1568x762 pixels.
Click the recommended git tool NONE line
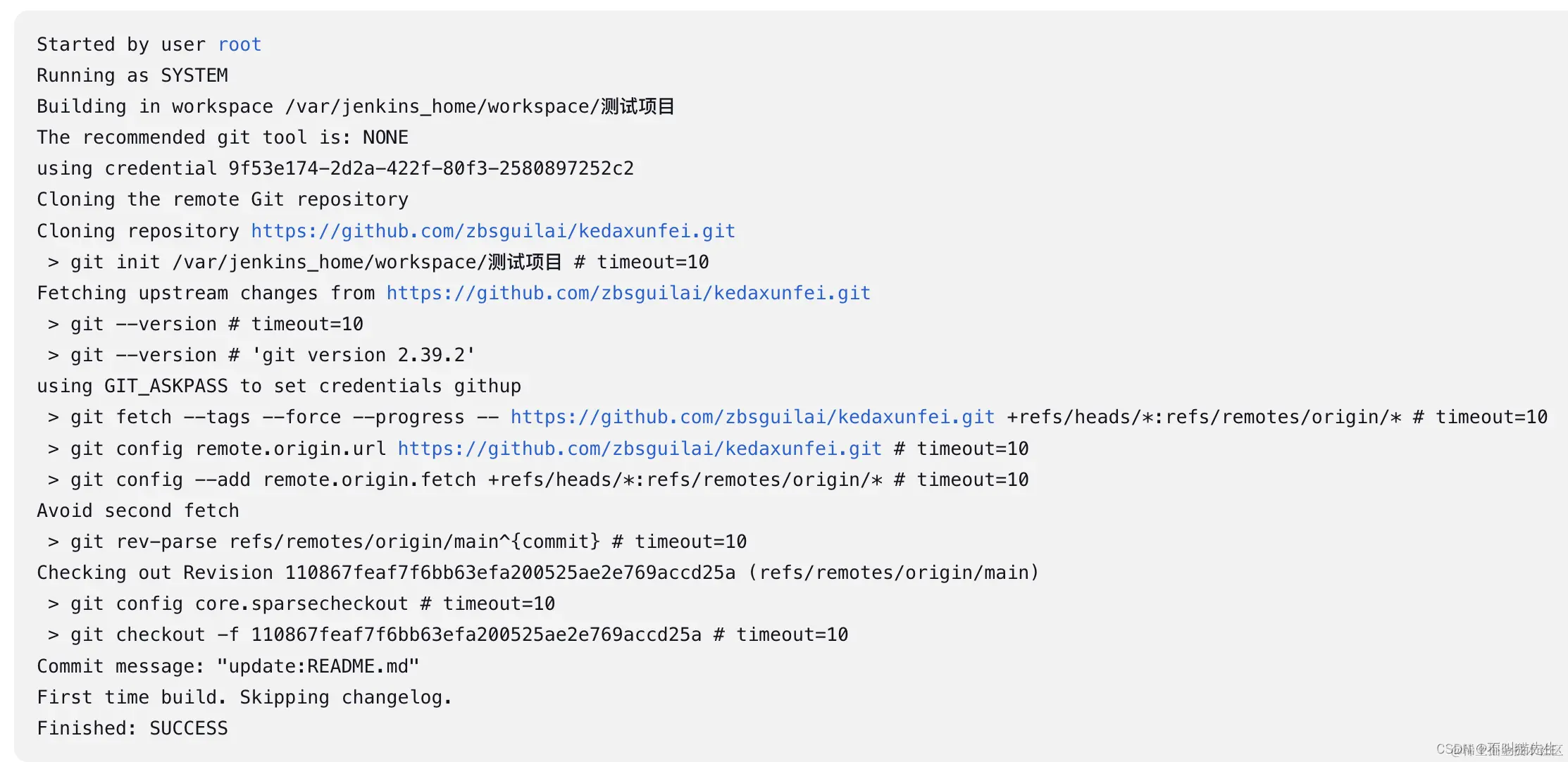(223, 137)
